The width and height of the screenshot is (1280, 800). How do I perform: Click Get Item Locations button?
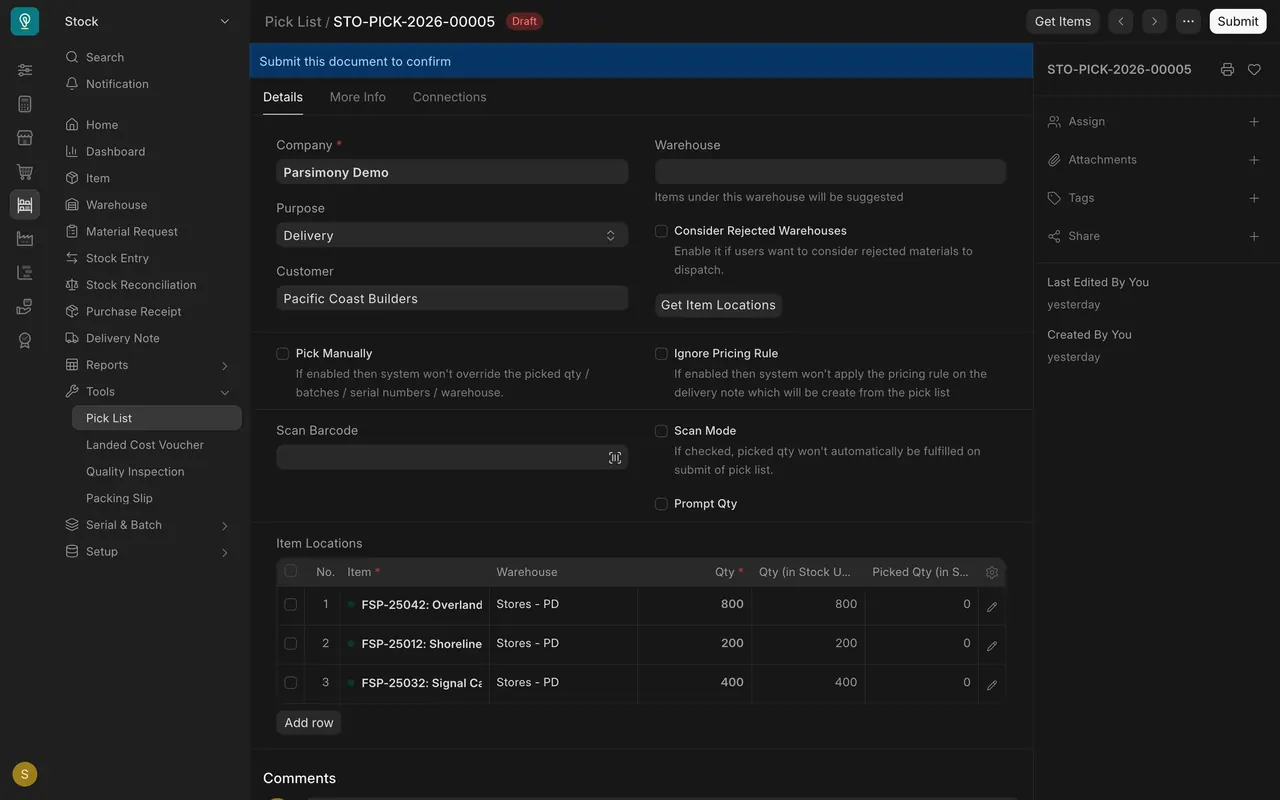tap(718, 305)
